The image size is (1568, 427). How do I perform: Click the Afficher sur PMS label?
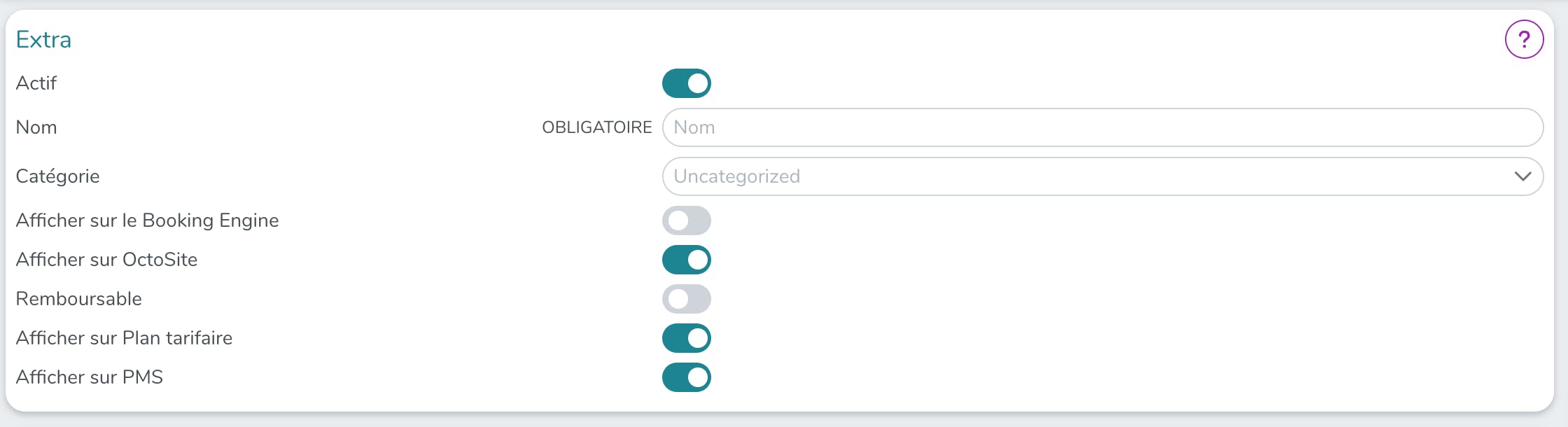point(89,377)
